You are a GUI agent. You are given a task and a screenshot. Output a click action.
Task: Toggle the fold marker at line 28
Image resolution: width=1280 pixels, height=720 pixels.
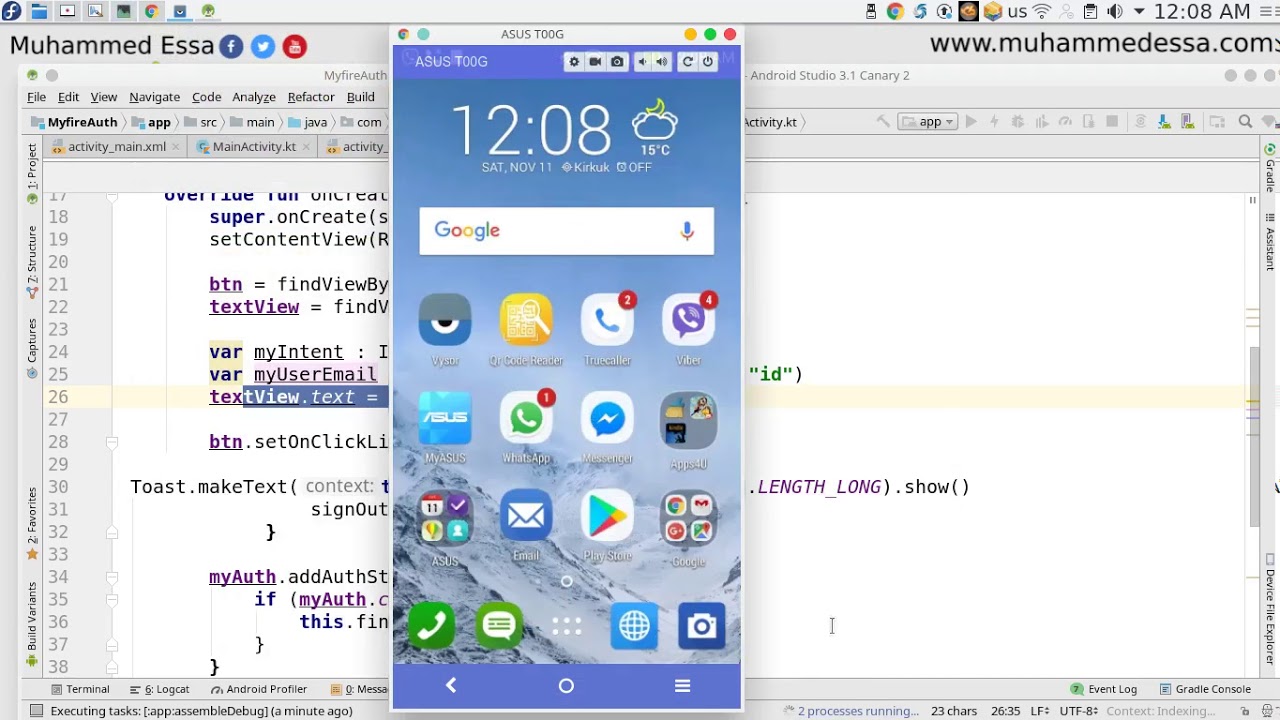click(x=111, y=442)
